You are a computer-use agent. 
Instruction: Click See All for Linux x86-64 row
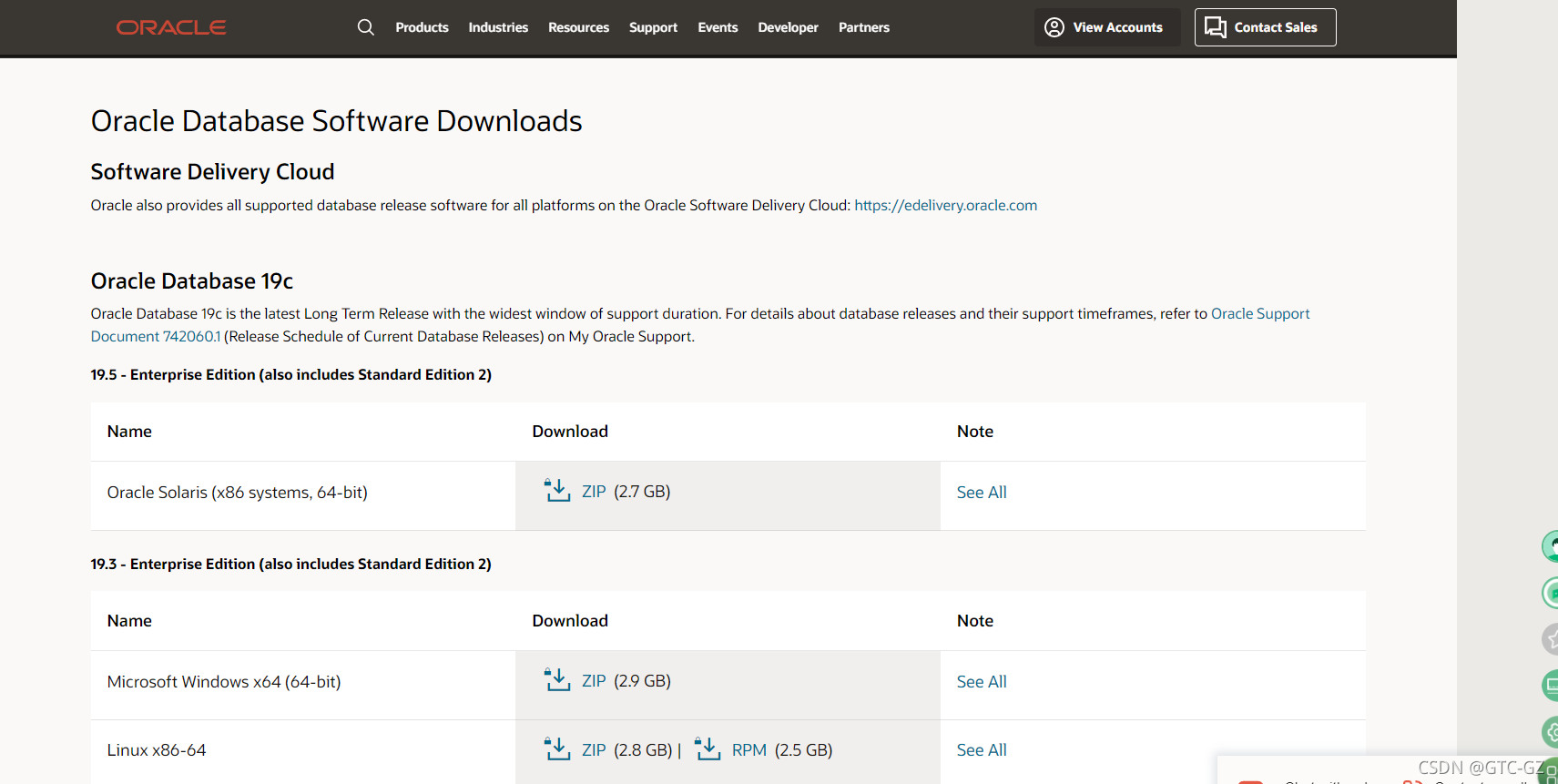[982, 749]
